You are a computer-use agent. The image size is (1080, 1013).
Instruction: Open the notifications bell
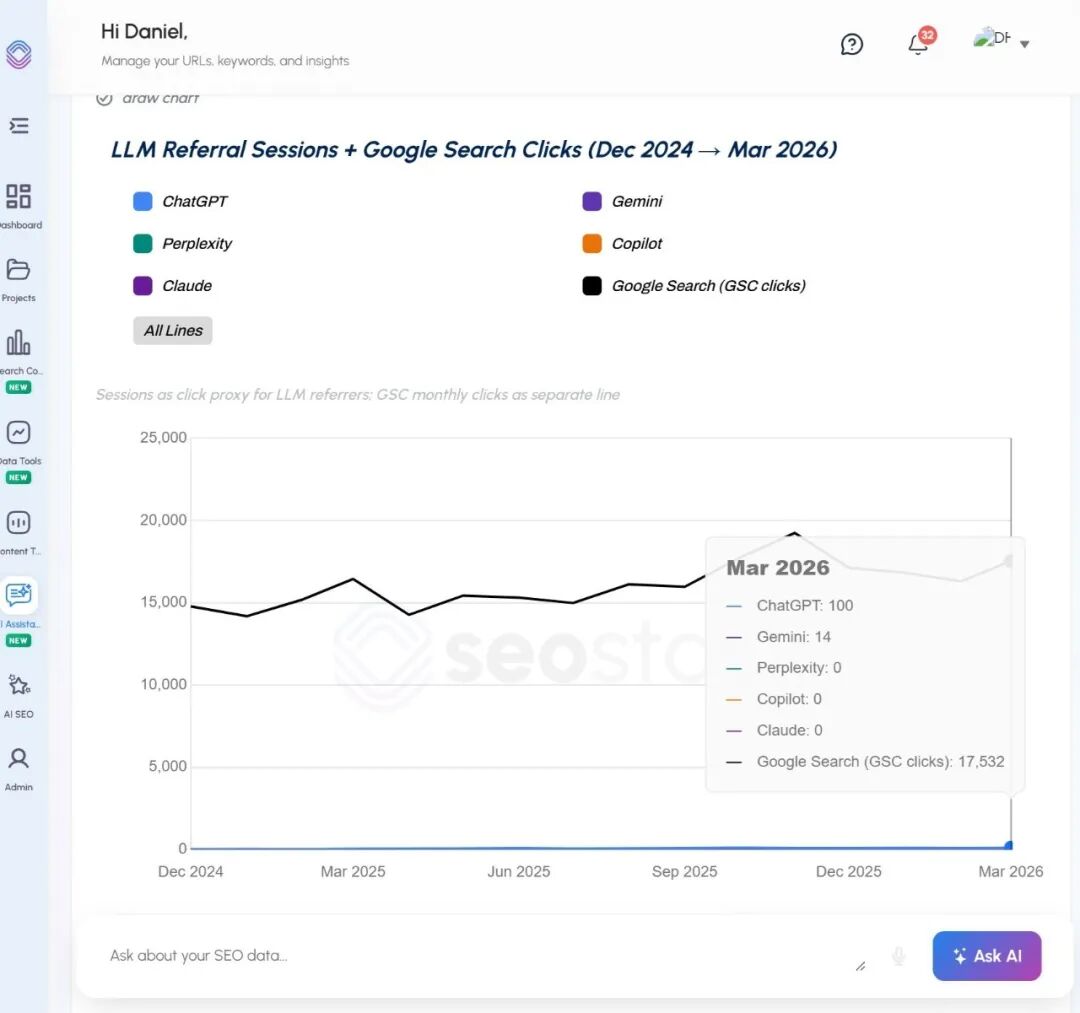click(918, 44)
